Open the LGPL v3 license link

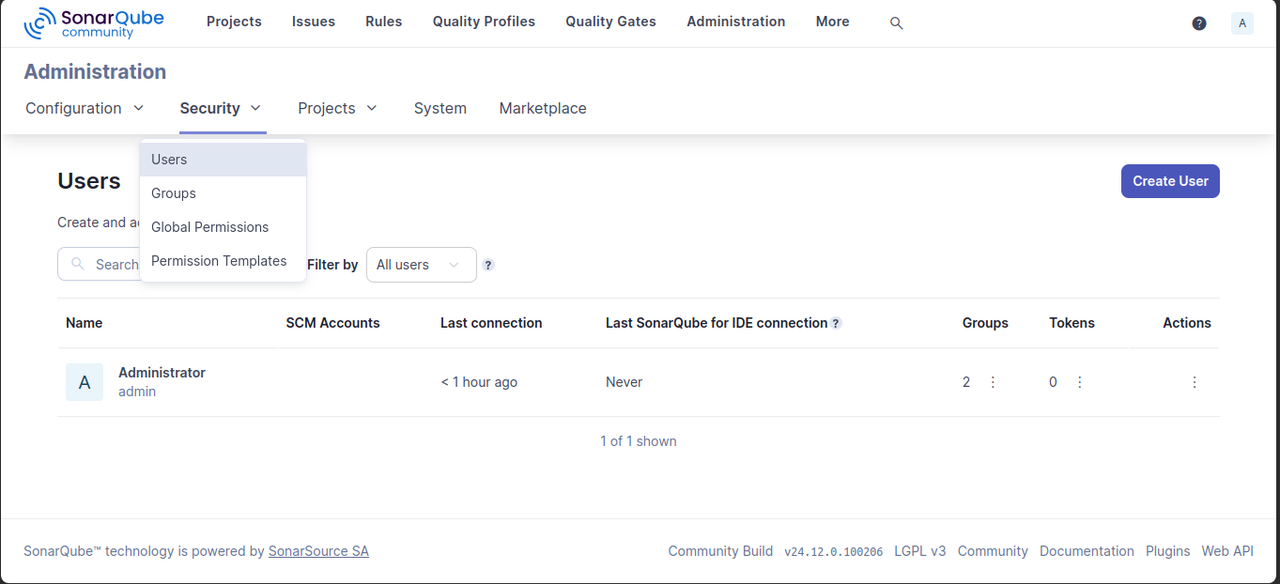(920, 551)
